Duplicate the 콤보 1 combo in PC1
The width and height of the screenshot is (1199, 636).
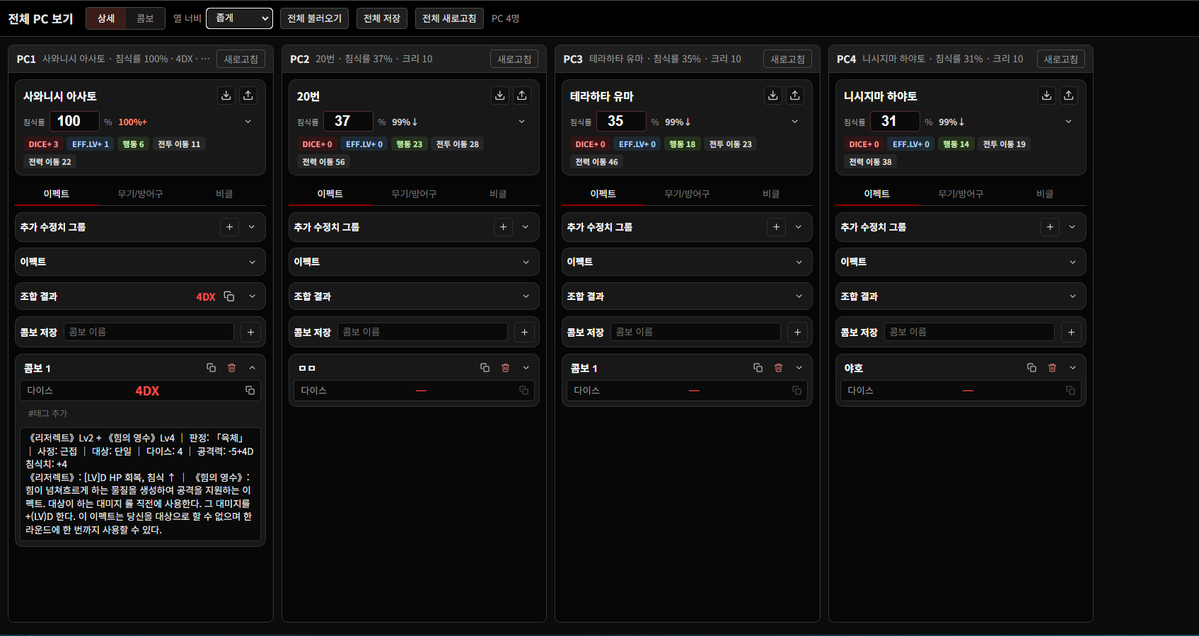(x=211, y=368)
